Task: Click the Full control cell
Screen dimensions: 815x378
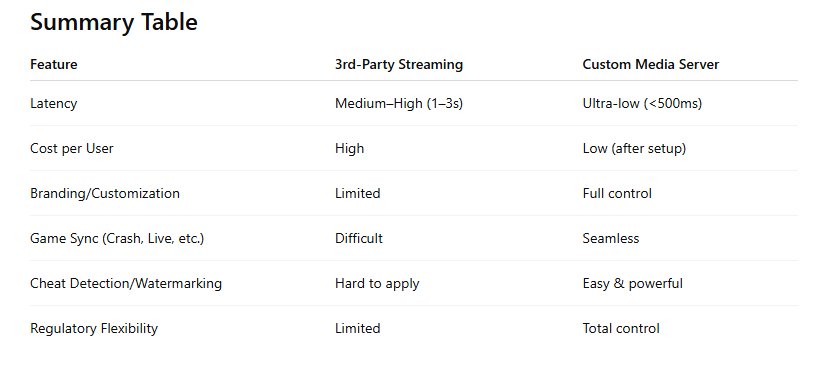Action: pyautogui.click(x=617, y=193)
